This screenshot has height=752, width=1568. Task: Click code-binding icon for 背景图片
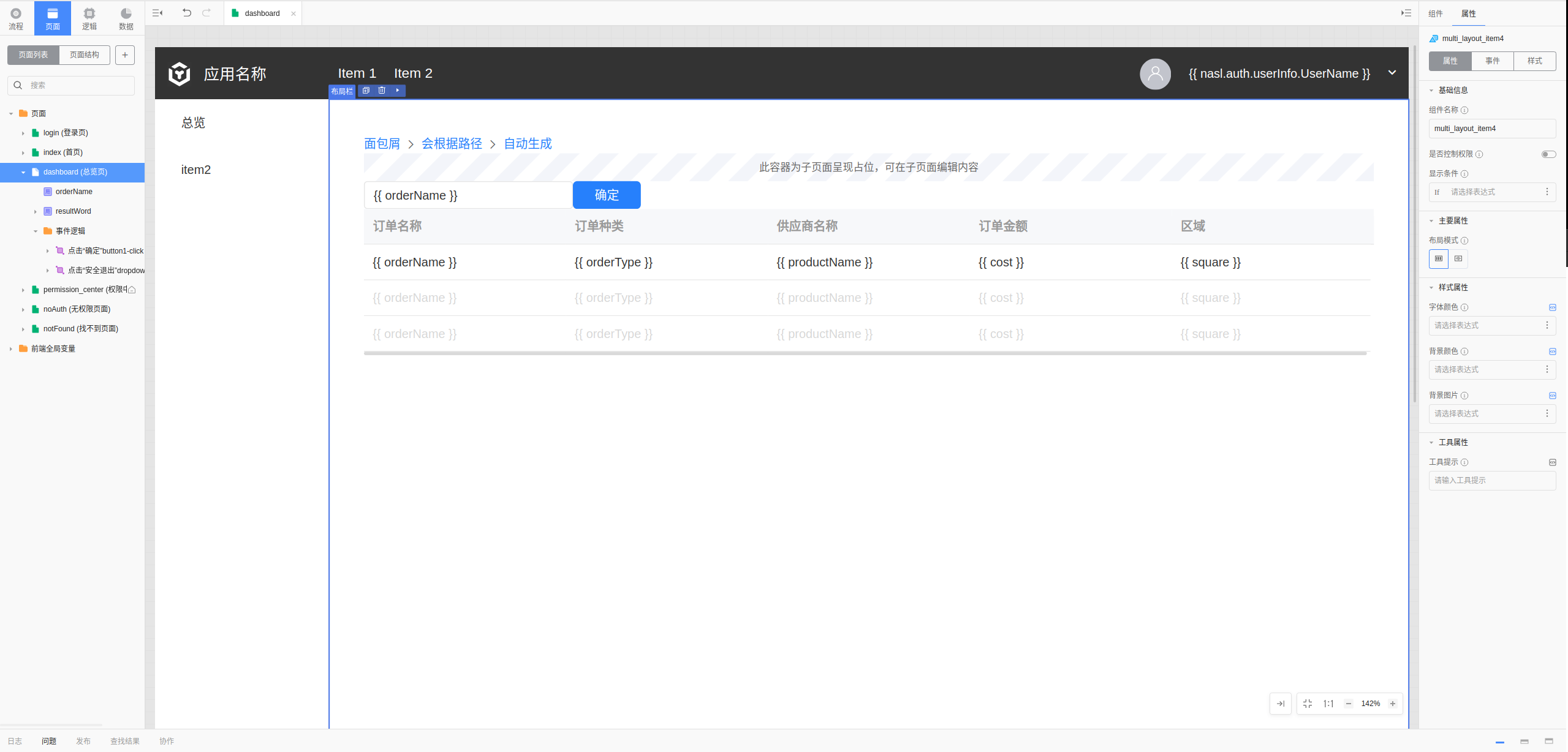point(1553,396)
